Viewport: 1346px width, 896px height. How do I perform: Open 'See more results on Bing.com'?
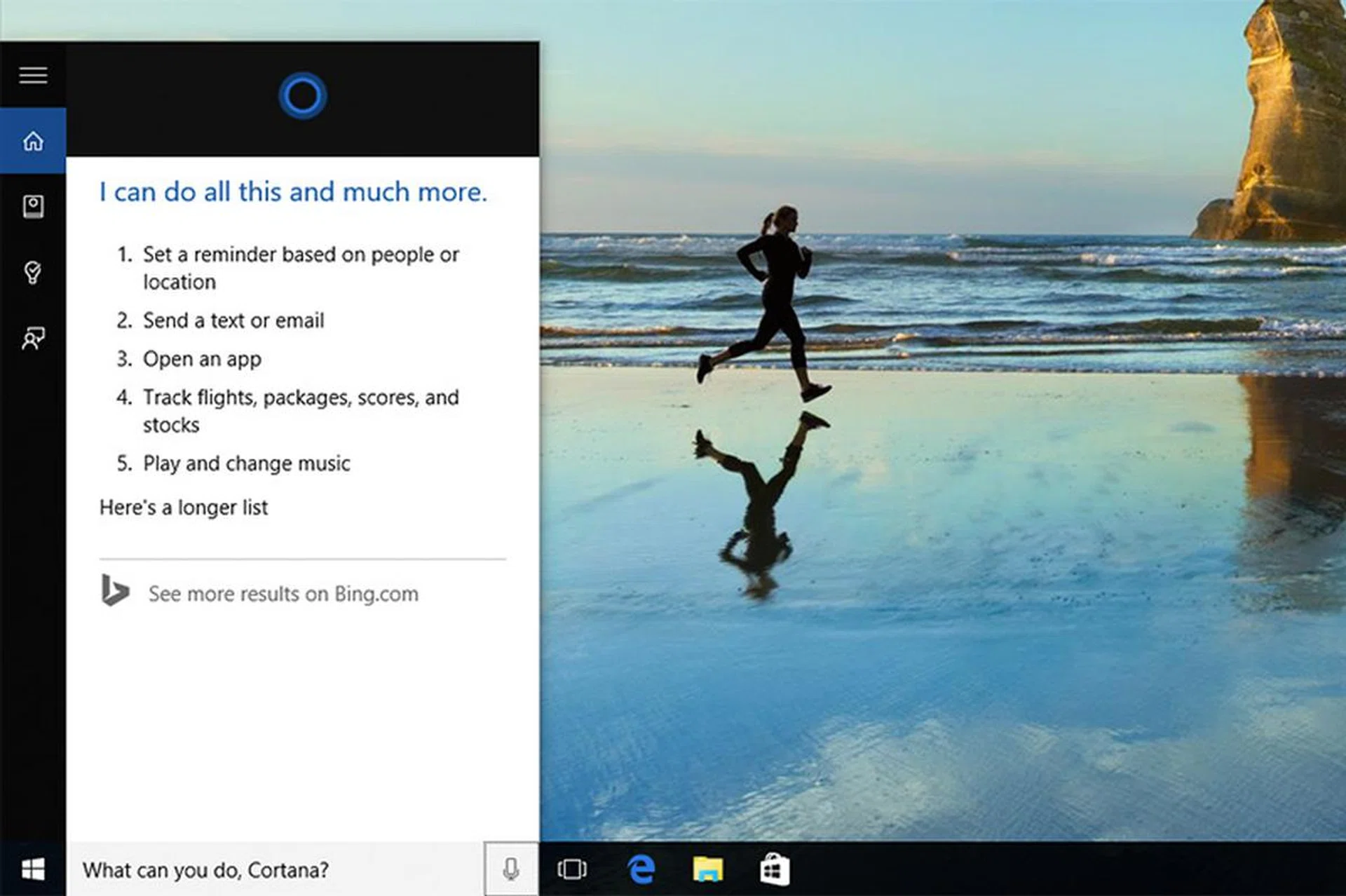(x=283, y=594)
